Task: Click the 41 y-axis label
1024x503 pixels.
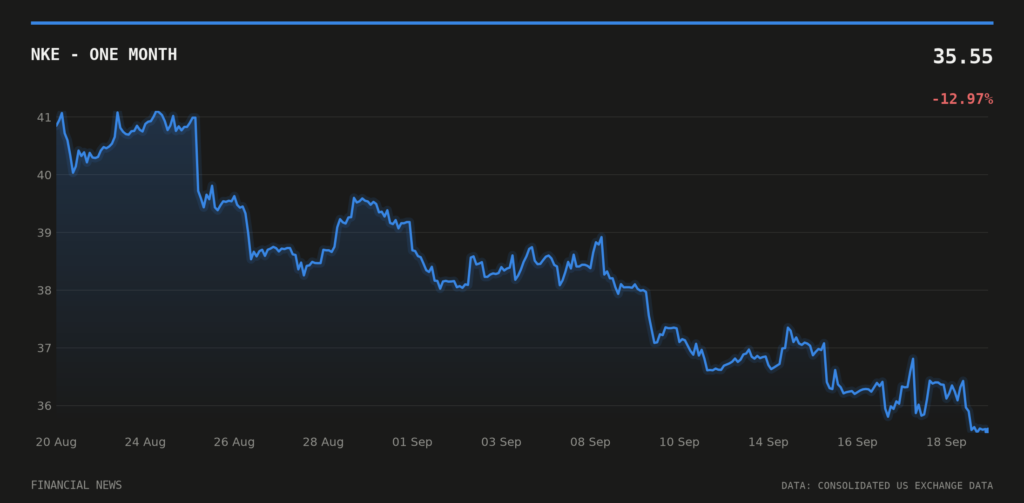Action: pos(44,118)
